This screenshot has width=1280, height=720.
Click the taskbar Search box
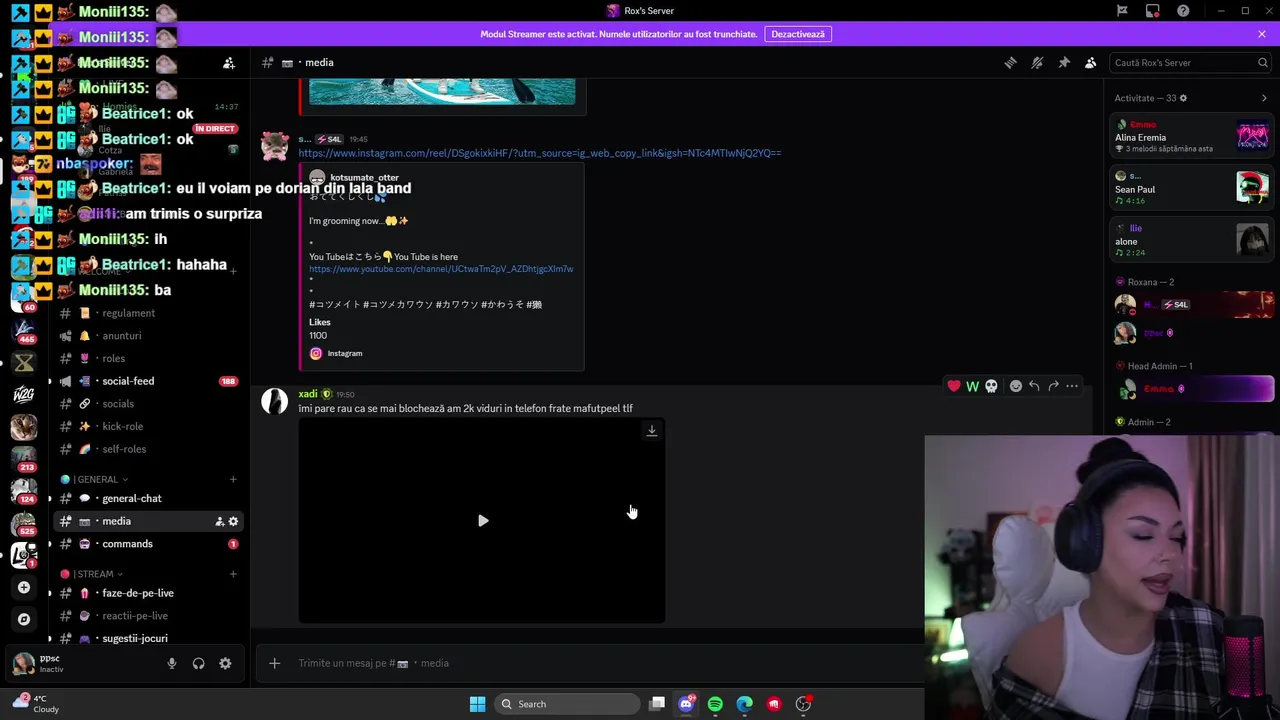(x=567, y=704)
